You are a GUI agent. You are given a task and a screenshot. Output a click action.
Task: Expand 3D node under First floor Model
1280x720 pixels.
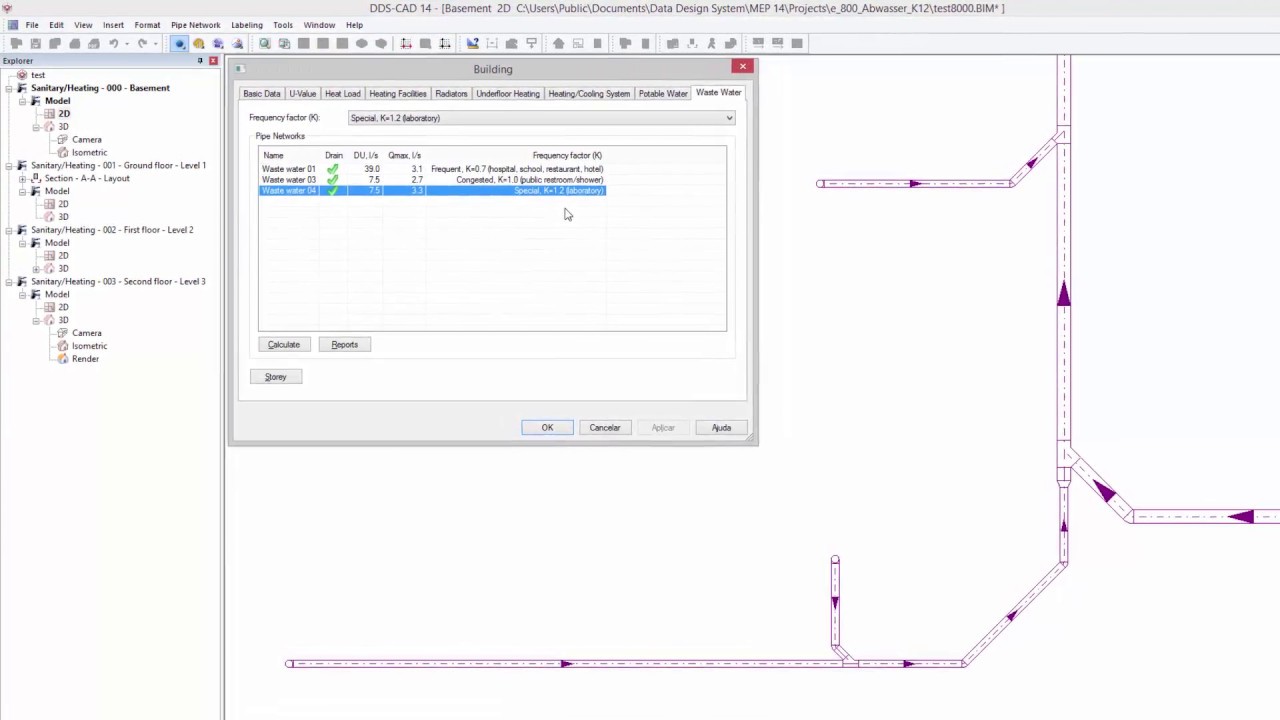click(36, 269)
